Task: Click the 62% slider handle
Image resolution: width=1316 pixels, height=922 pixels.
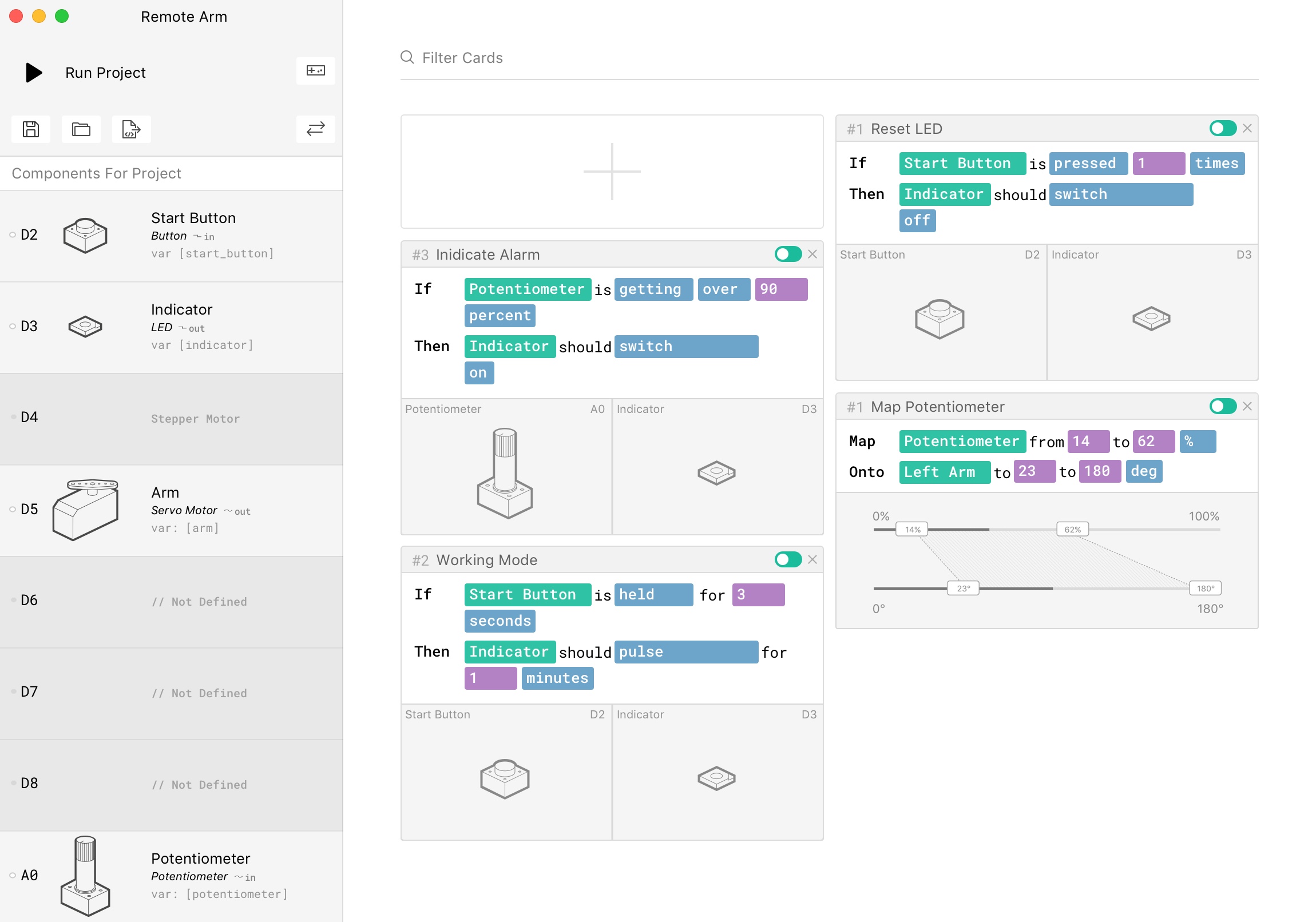Action: tap(1072, 530)
